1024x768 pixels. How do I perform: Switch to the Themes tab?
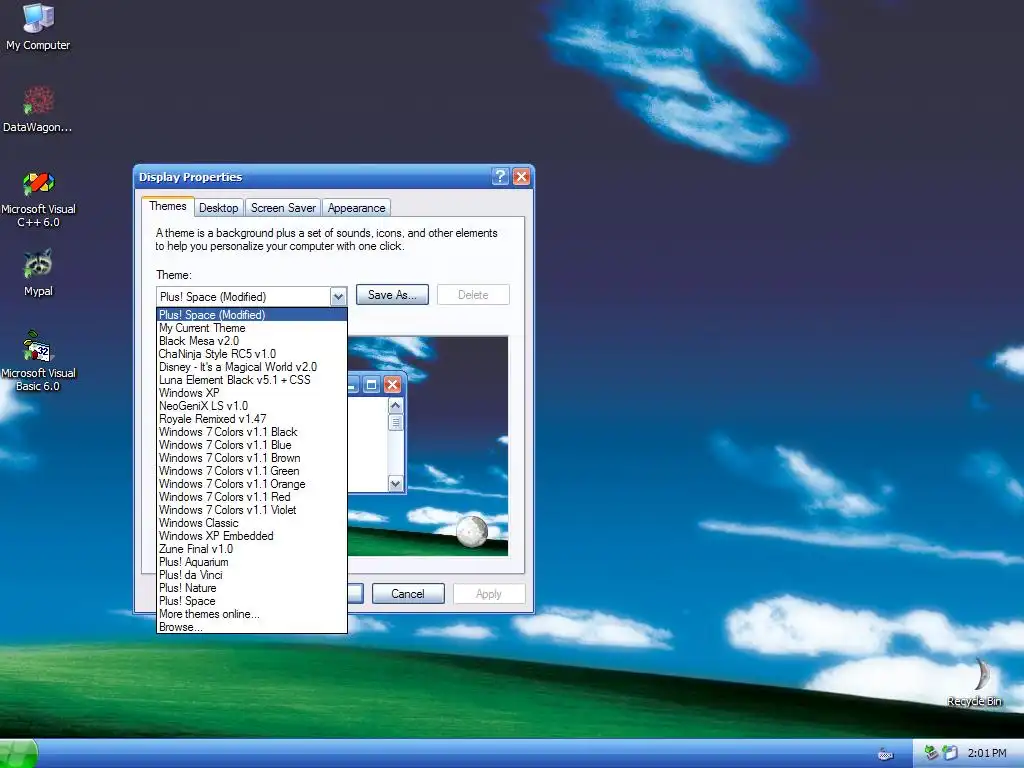pos(168,206)
